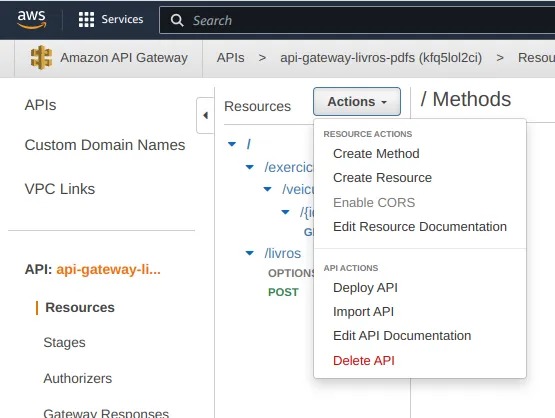Focus the AWS Search field

pyautogui.click(x=357, y=20)
